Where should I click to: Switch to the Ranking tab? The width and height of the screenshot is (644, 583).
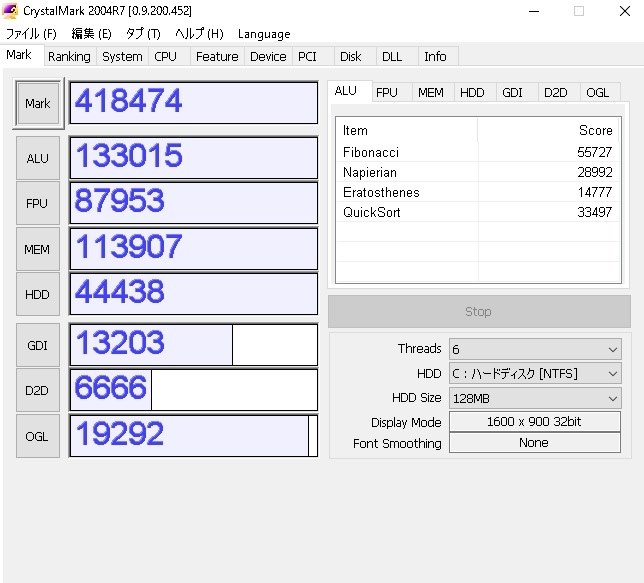[69, 57]
